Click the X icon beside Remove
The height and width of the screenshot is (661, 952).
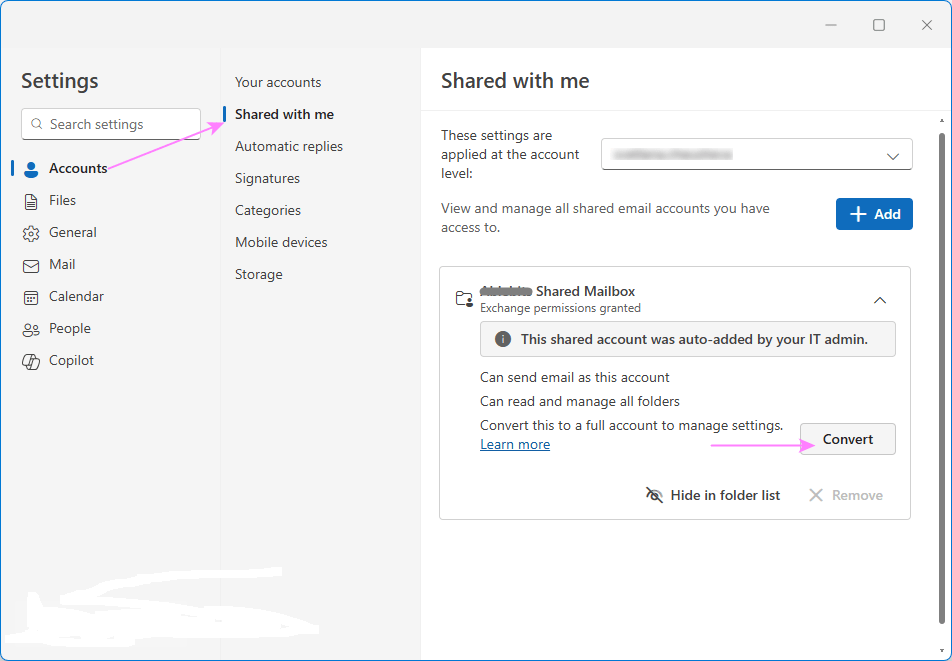click(x=816, y=495)
